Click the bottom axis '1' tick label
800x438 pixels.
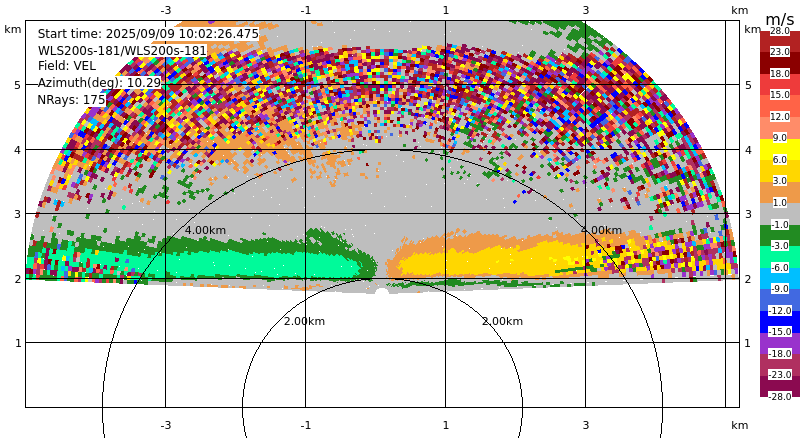point(445,425)
